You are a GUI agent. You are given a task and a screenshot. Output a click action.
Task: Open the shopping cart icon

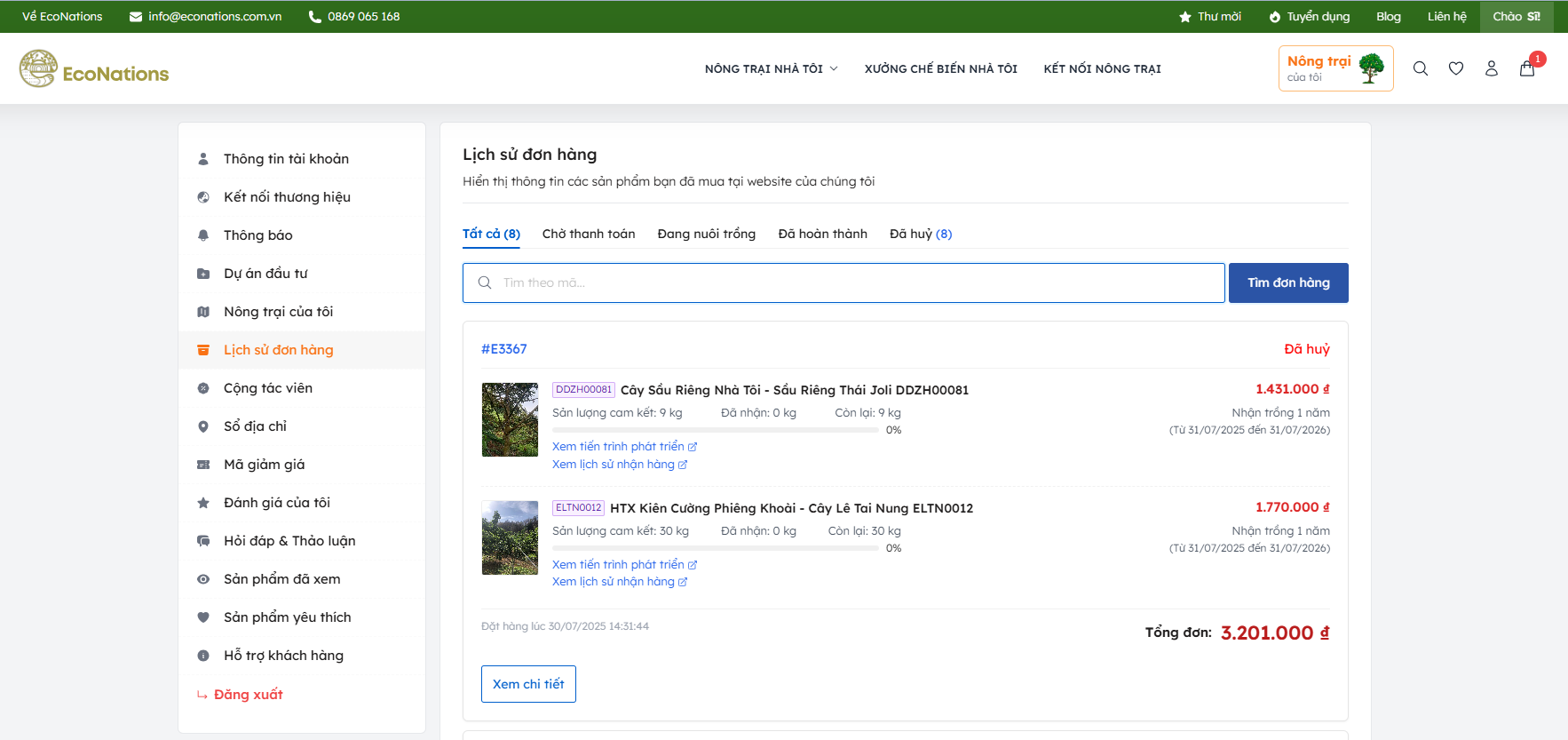pos(1527,68)
